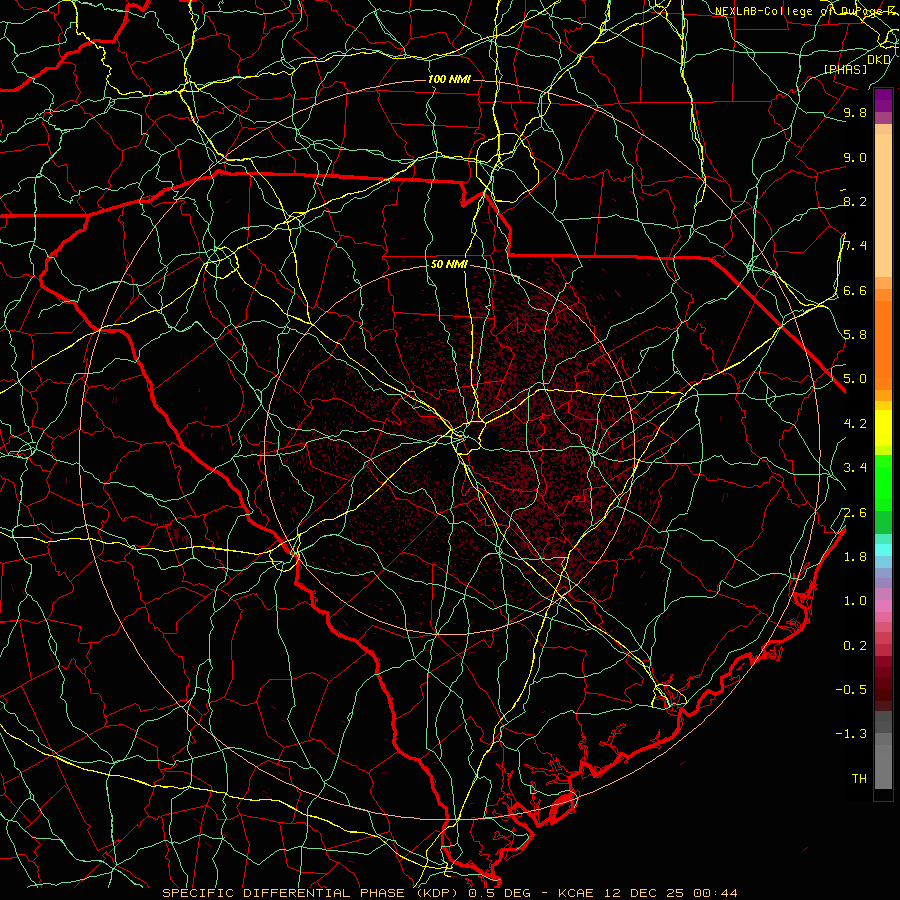The width and height of the screenshot is (900, 900).
Task: Click the 50 NMI range ring label
Action: click(449, 265)
